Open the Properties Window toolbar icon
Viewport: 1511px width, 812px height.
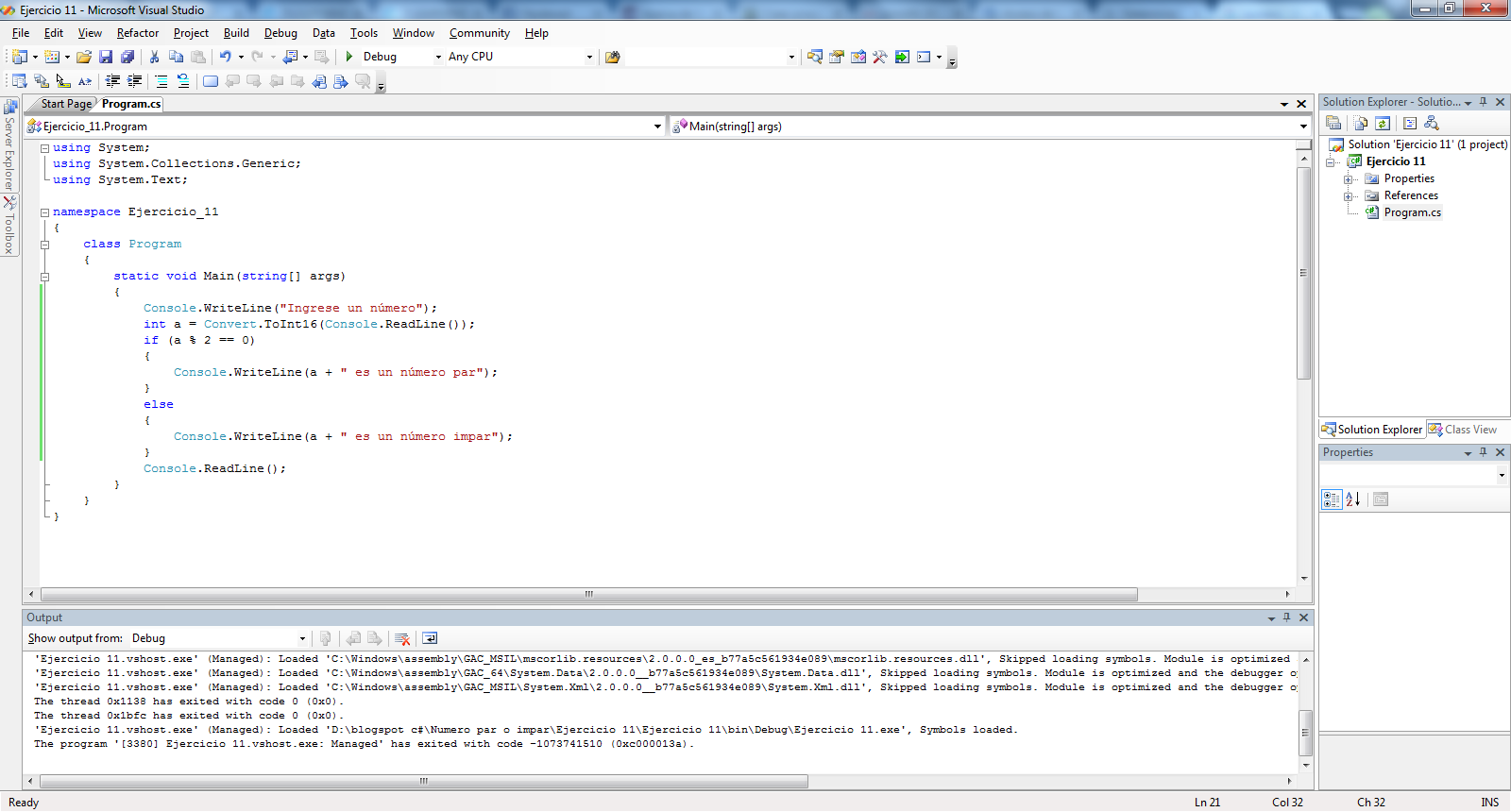coord(836,57)
